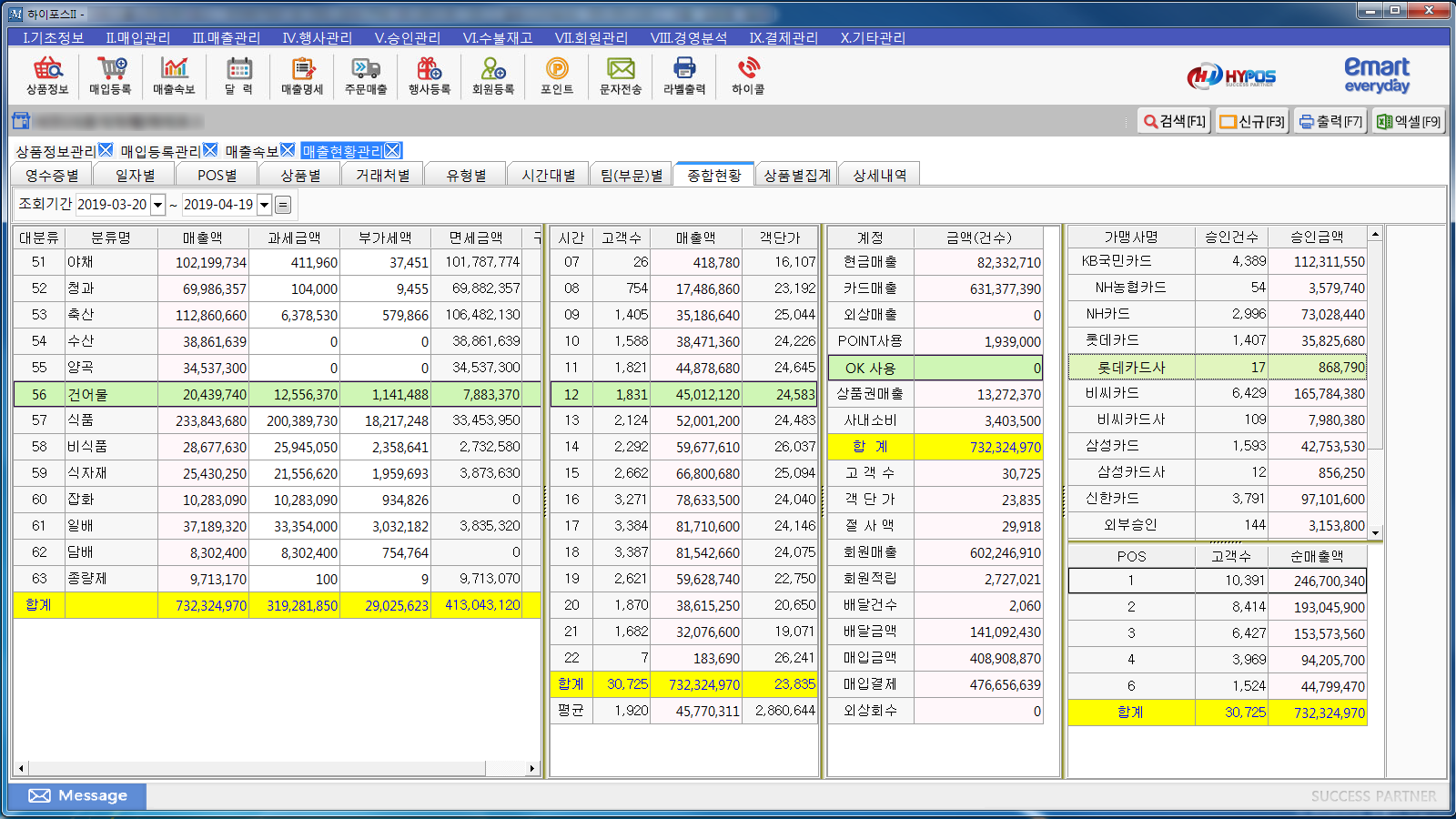Switch to the 일자별 tab
Image resolution: width=1456 pixels, height=819 pixels.
click(136, 175)
